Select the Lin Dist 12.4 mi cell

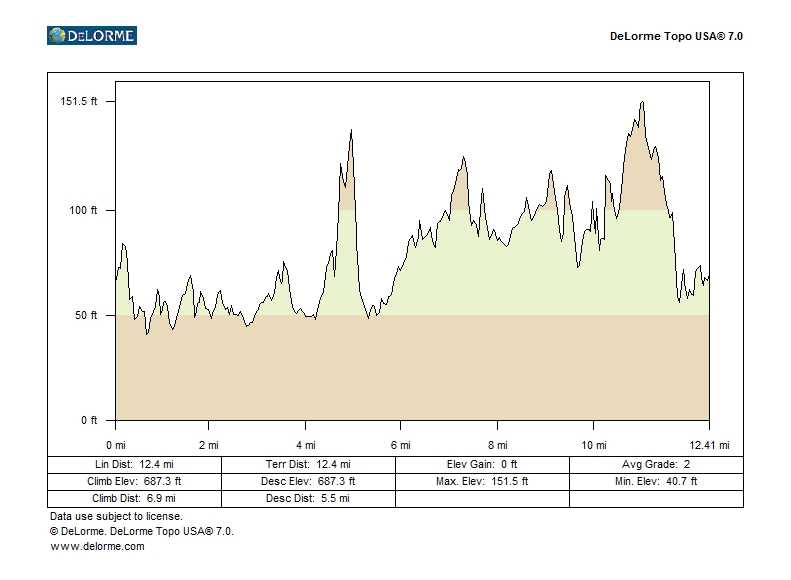(134, 465)
